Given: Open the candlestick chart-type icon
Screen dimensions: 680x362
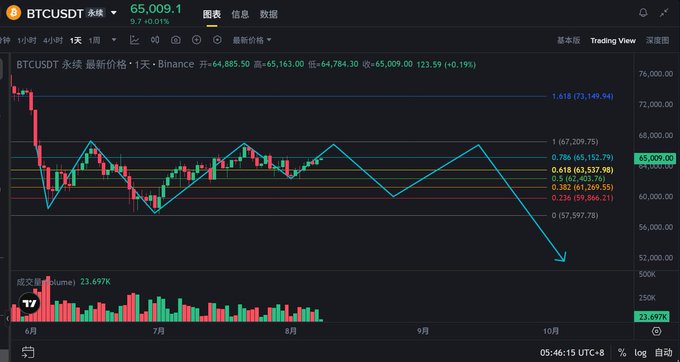Looking at the screenshot, I should (155, 40).
